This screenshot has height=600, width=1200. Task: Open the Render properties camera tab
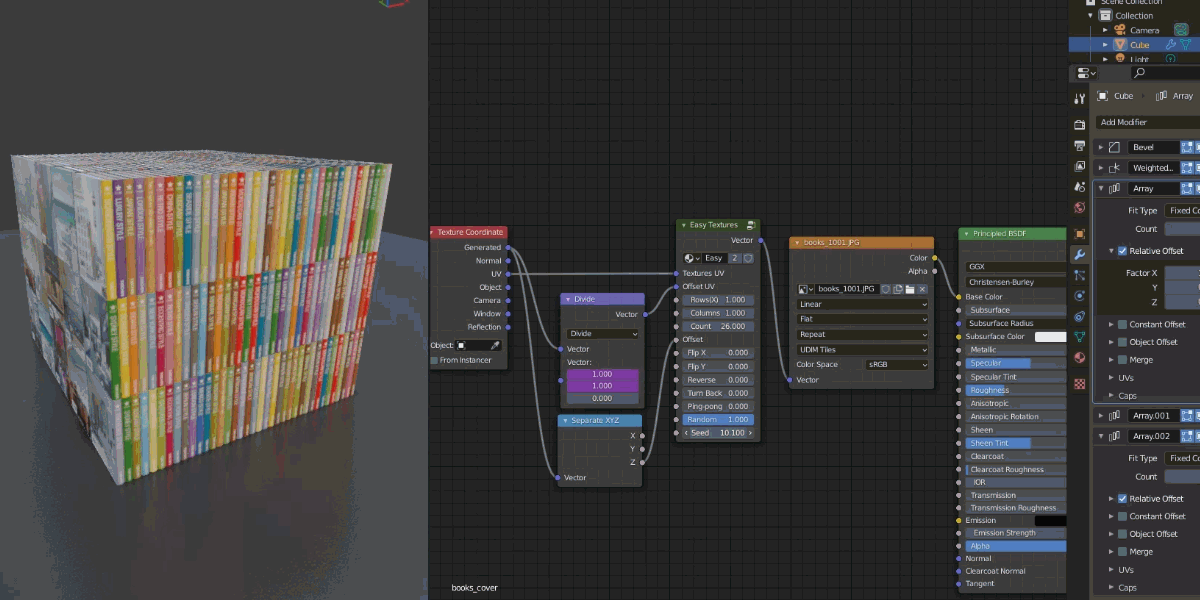coord(1079,125)
